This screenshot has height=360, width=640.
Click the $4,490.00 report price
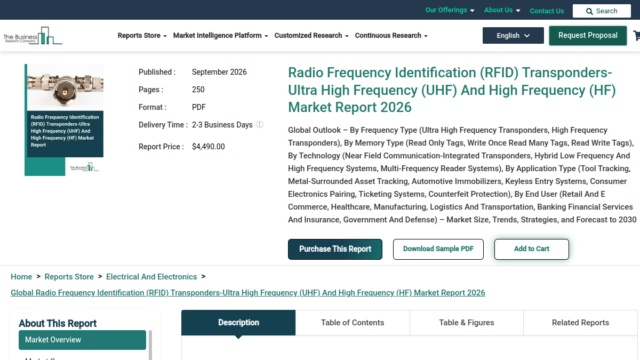pyautogui.click(x=208, y=147)
